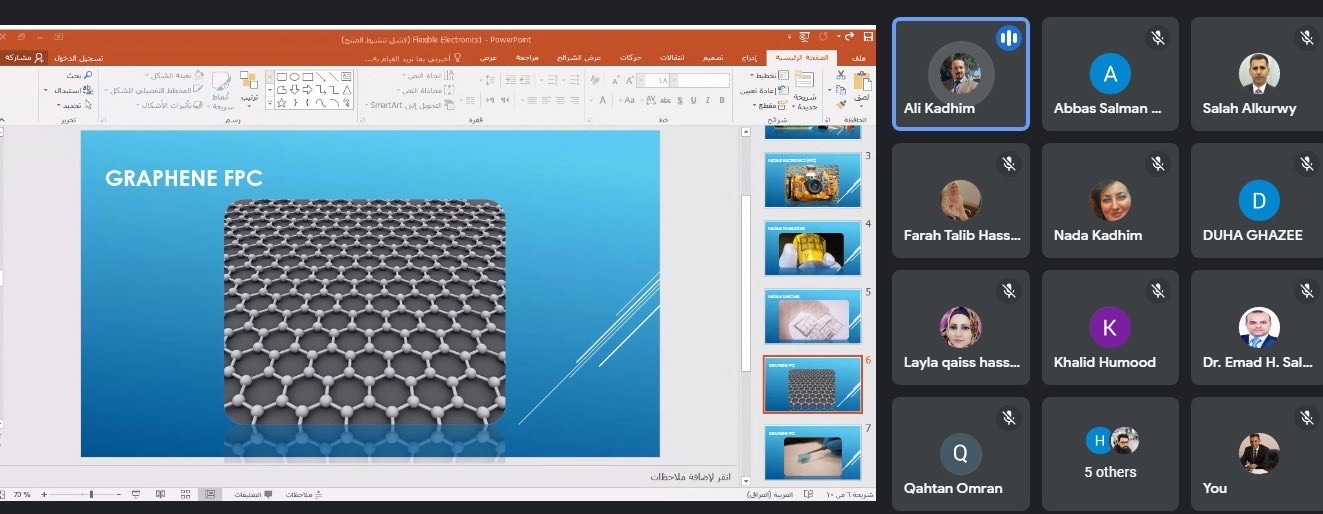The image size is (1323, 514).
Task: Click the Reset slide button
Action: coord(765,90)
